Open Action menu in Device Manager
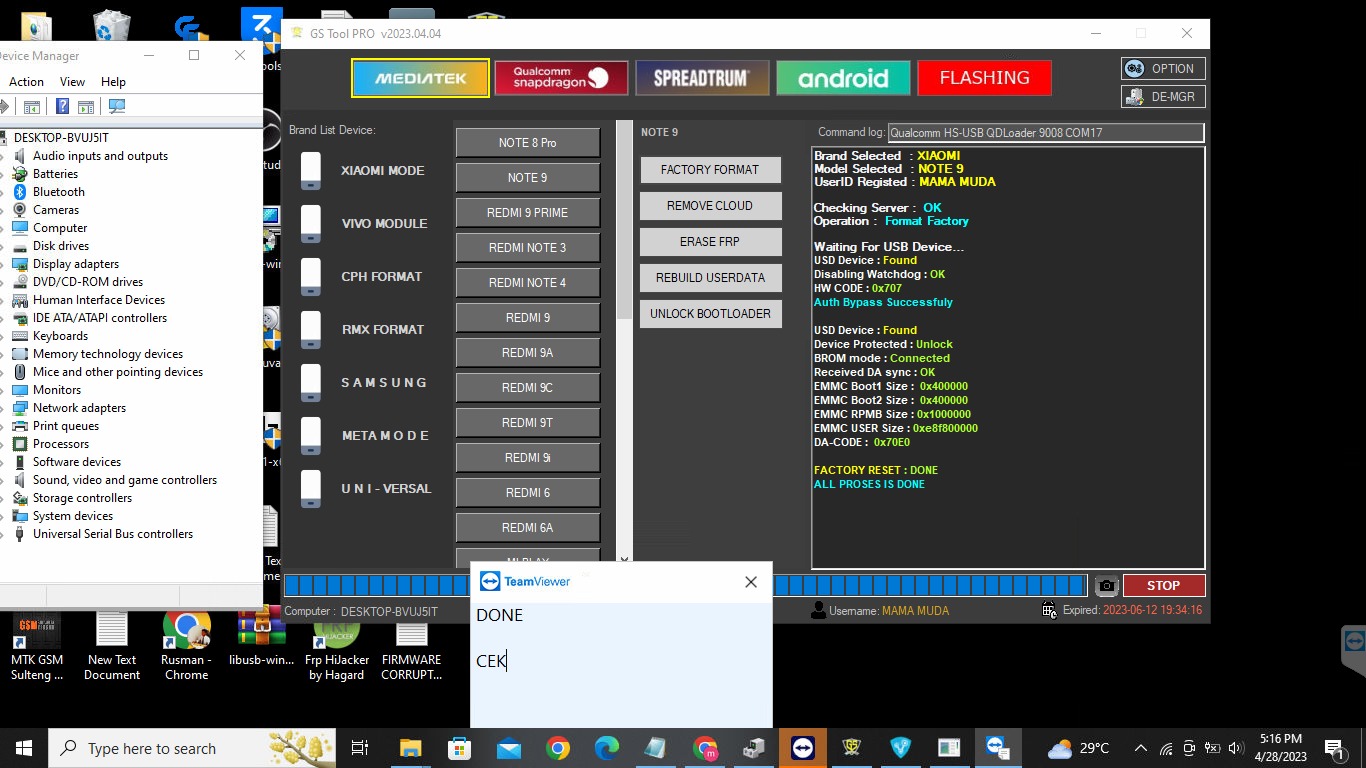The height and width of the screenshot is (768, 1366). (26, 82)
